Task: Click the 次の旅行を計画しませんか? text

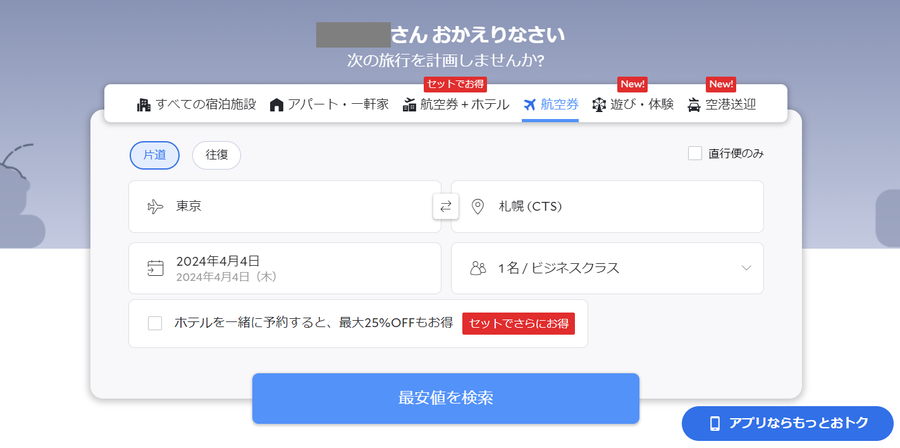Action: [446, 60]
